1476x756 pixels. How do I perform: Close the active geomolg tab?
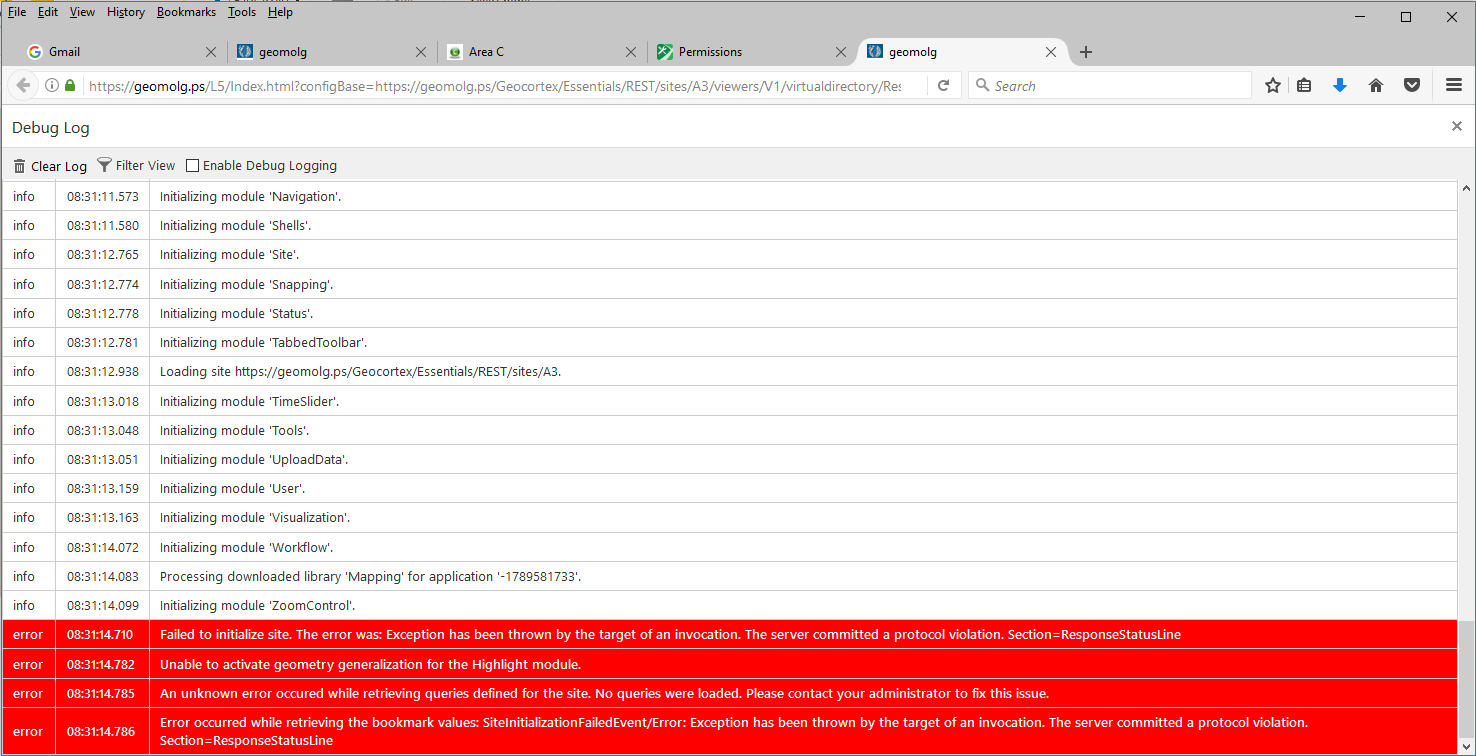tap(1051, 52)
